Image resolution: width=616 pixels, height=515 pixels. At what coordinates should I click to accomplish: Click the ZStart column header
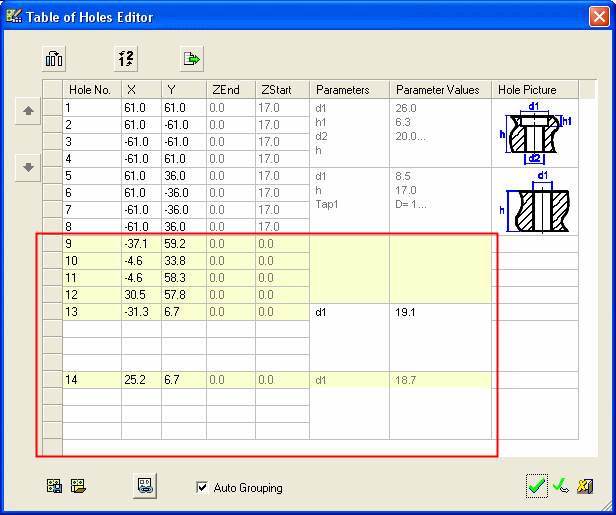pyautogui.click(x=282, y=90)
